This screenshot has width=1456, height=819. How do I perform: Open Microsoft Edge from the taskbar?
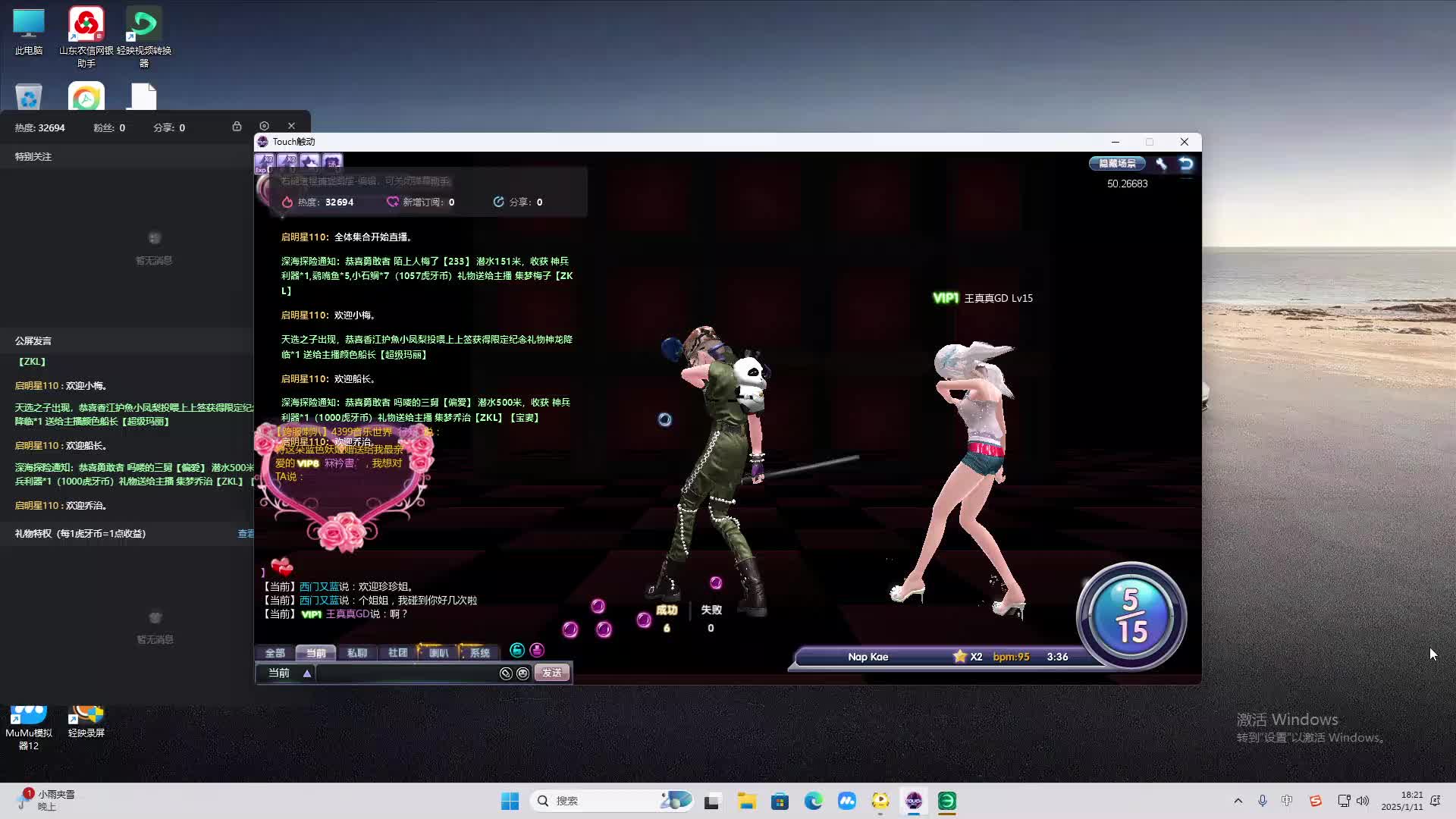tap(813, 801)
